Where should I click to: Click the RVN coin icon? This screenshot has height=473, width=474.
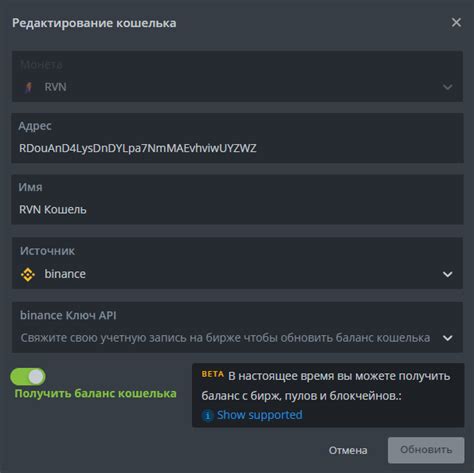29,87
